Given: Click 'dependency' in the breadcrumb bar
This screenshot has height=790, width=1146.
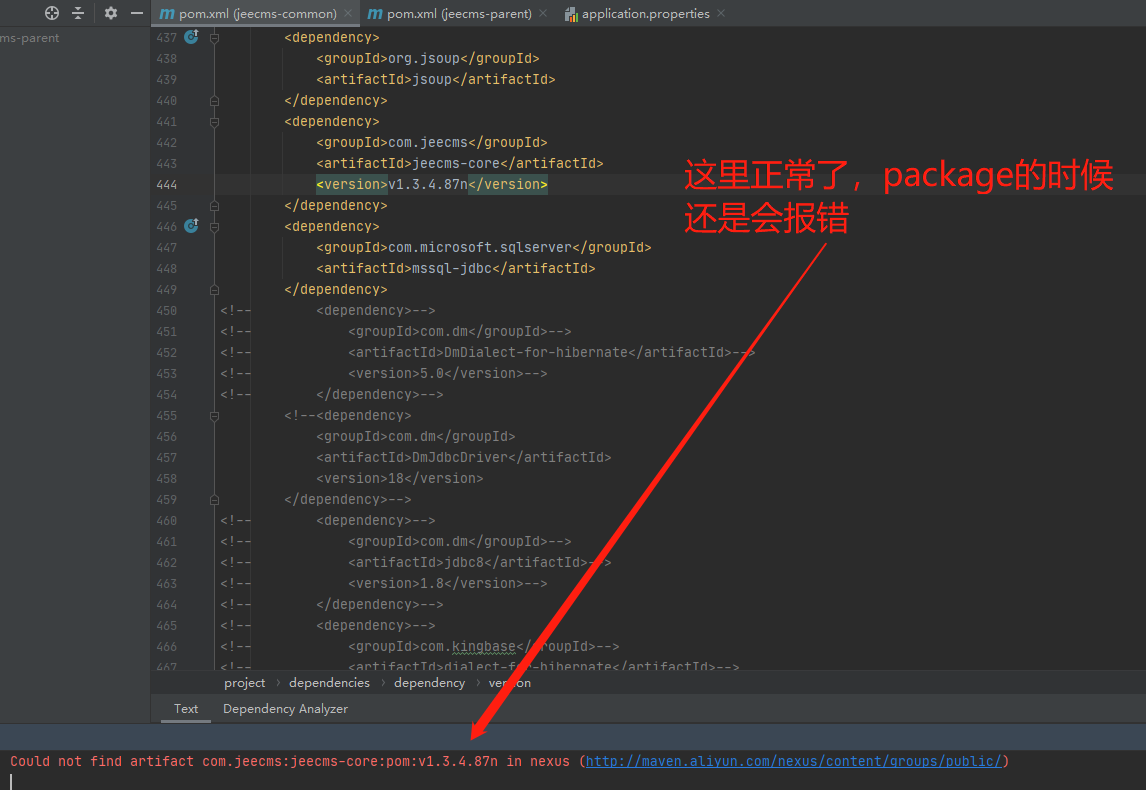Looking at the screenshot, I should click(429, 683).
